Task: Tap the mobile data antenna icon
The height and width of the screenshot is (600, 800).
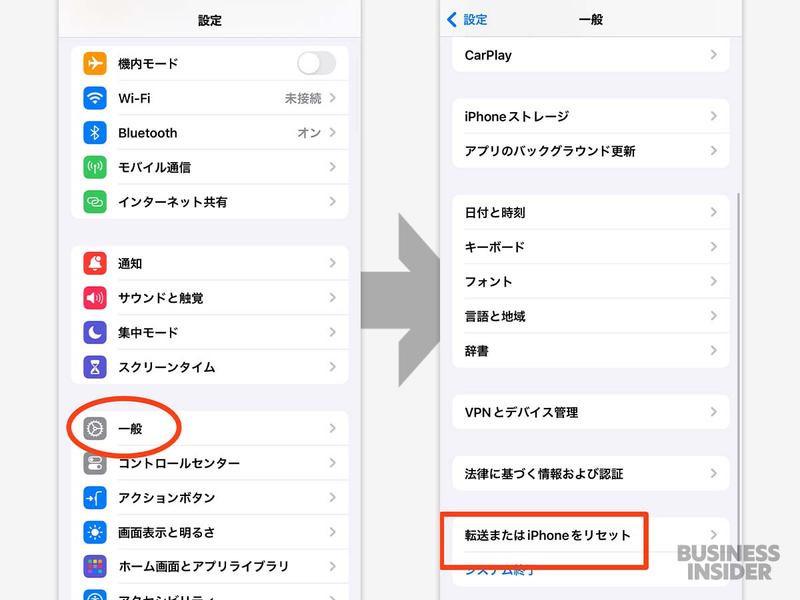Action: 95,167
